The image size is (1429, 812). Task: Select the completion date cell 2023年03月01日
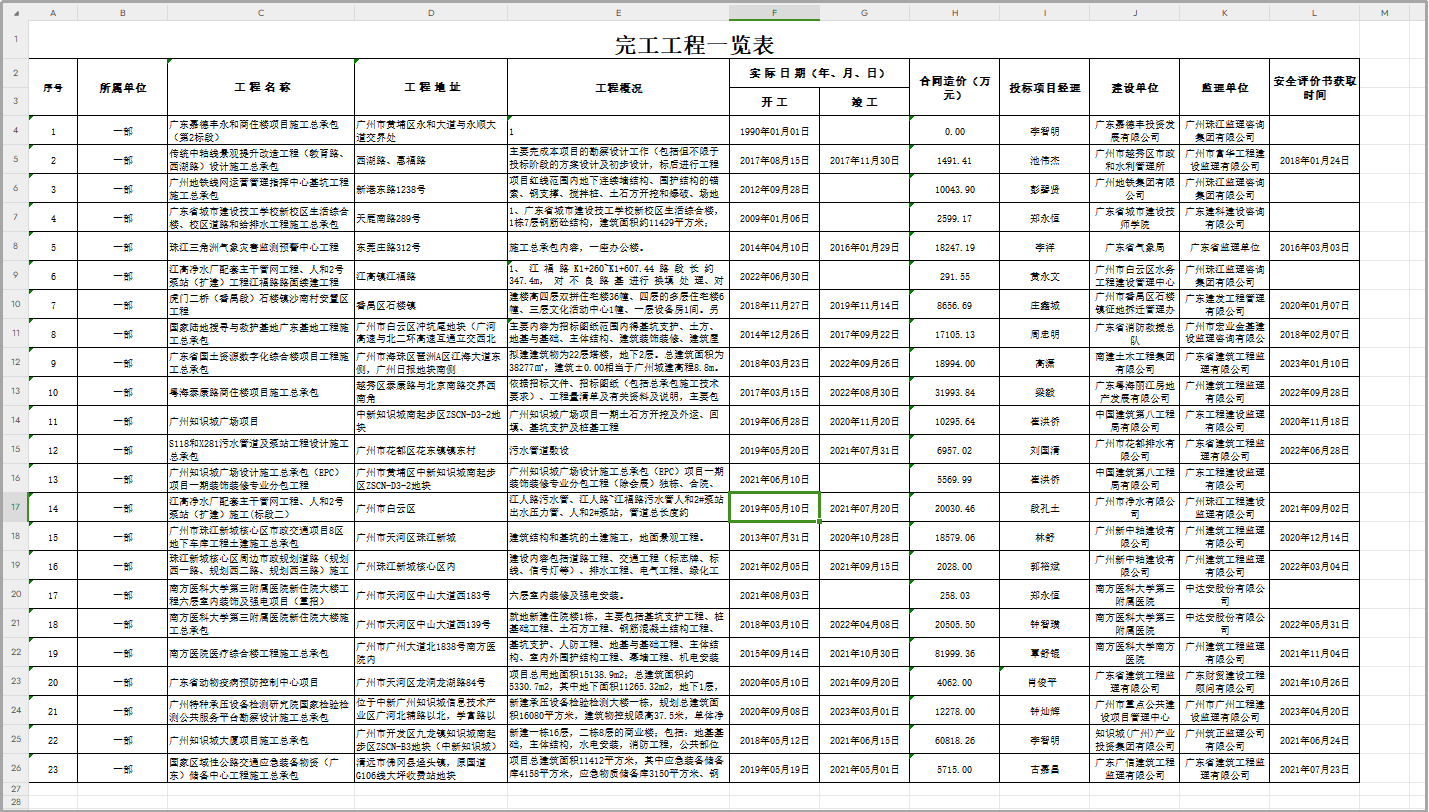pos(864,710)
